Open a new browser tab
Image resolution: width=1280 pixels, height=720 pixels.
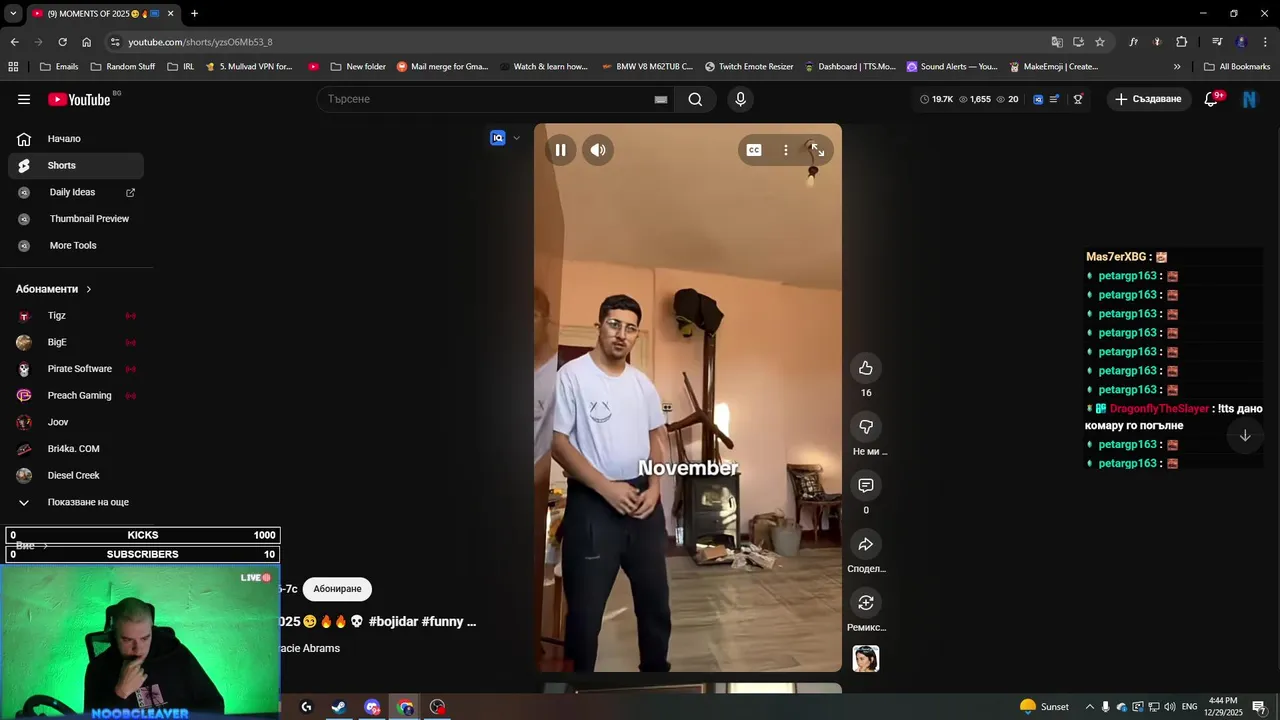(x=194, y=14)
